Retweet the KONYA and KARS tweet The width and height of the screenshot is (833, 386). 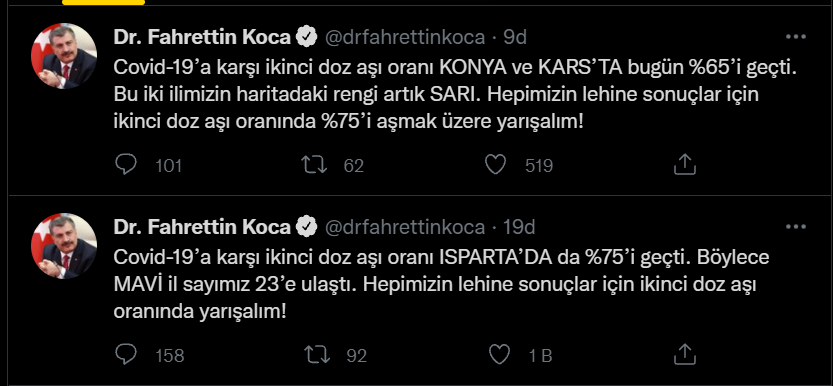(314, 165)
